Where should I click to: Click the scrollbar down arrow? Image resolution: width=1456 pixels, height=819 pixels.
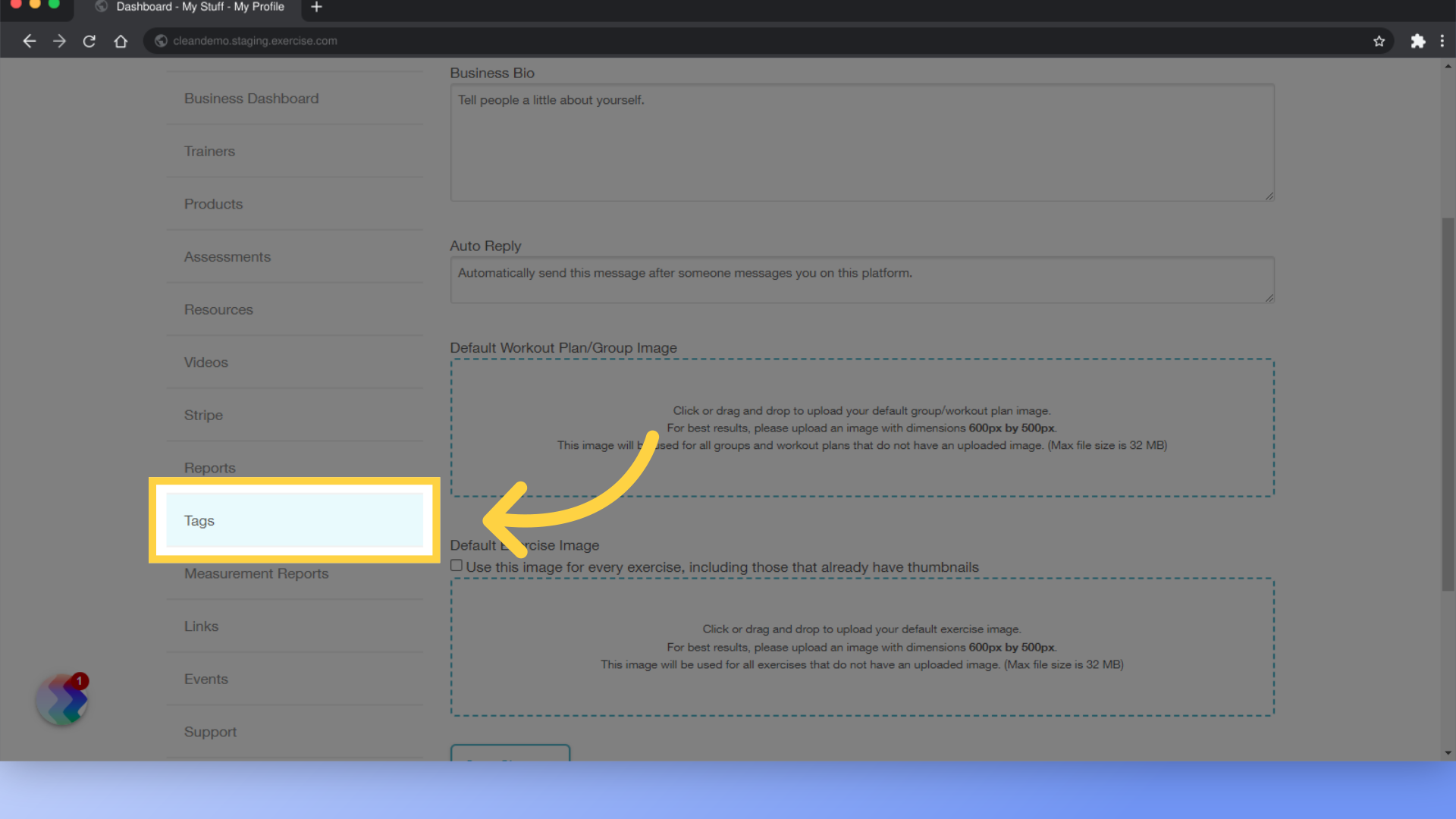[1448, 753]
